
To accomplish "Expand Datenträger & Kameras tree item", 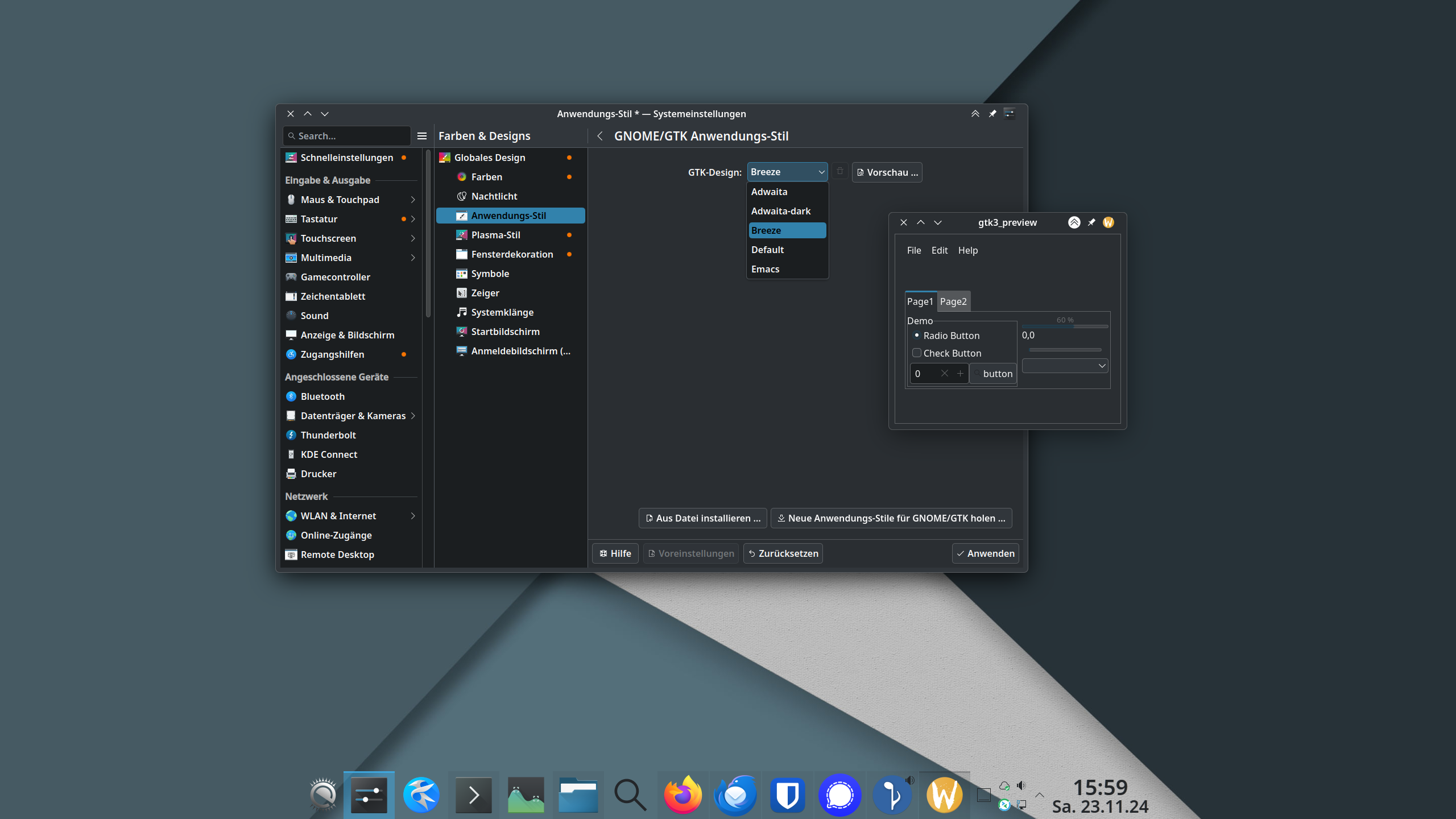I will click(415, 415).
